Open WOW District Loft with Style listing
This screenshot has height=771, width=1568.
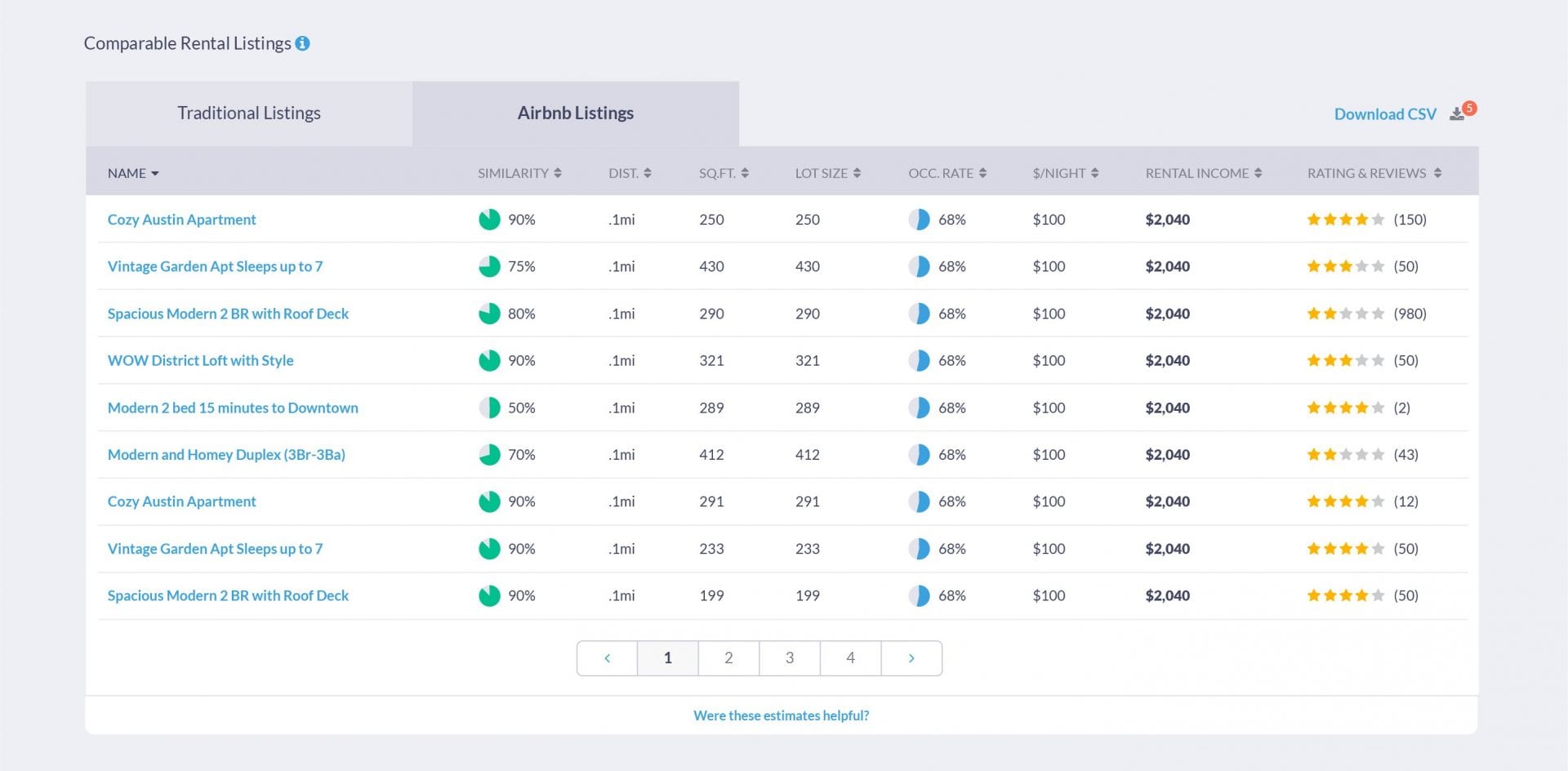tap(200, 361)
